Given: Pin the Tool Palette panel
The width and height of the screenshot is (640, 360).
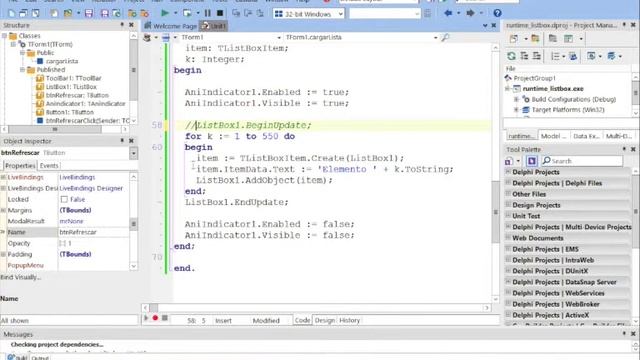Looking at the screenshot, I should click(x=624, y=149).
